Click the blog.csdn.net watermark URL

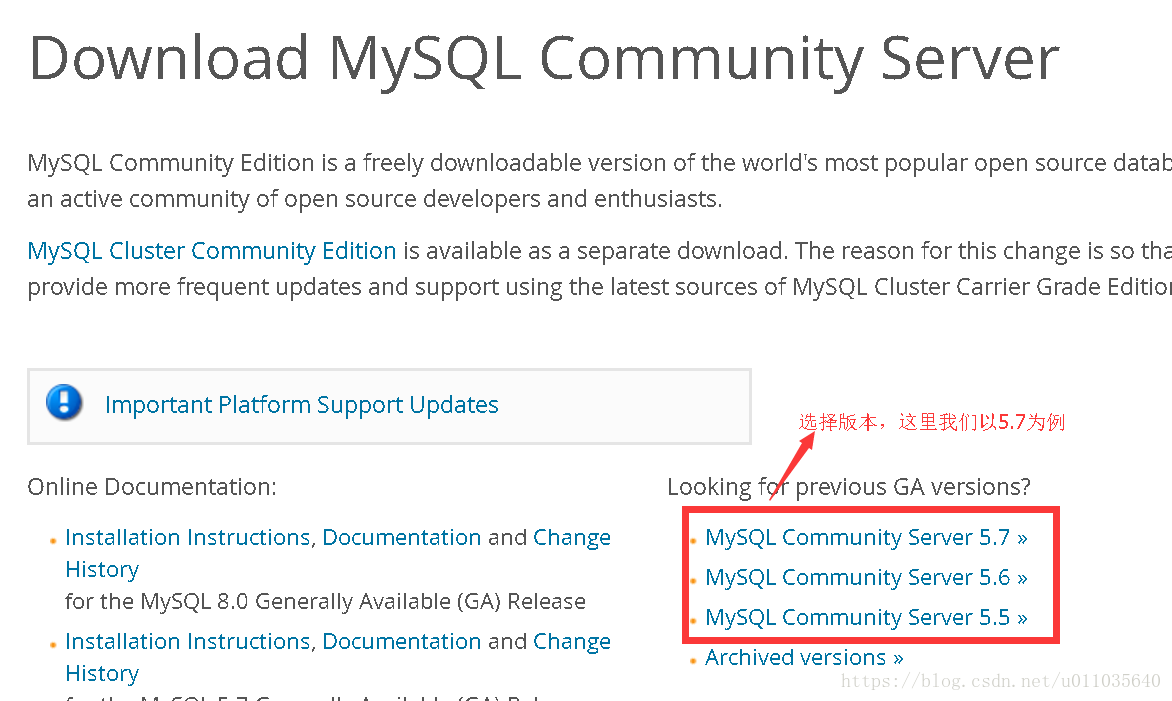point(1000,681)
